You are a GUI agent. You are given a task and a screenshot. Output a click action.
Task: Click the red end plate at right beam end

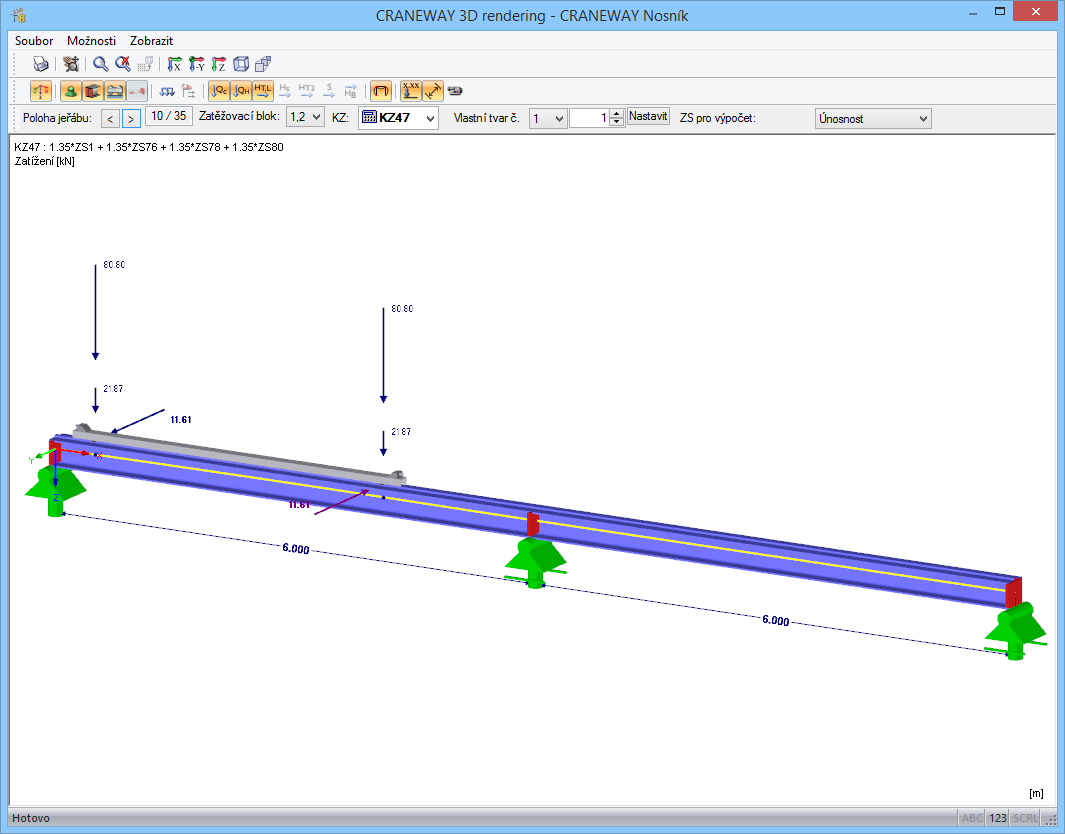1013,592
